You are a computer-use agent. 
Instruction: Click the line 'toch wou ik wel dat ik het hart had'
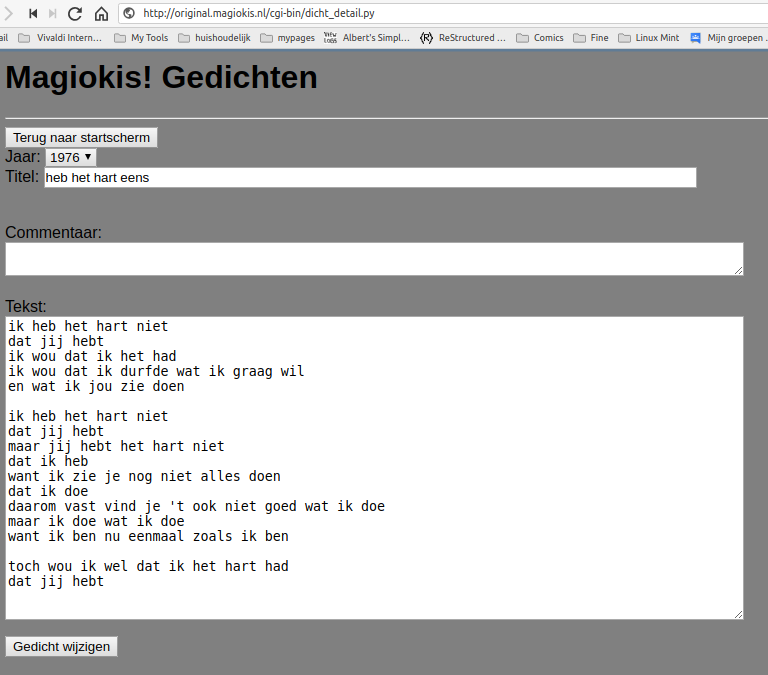(148, 566)
